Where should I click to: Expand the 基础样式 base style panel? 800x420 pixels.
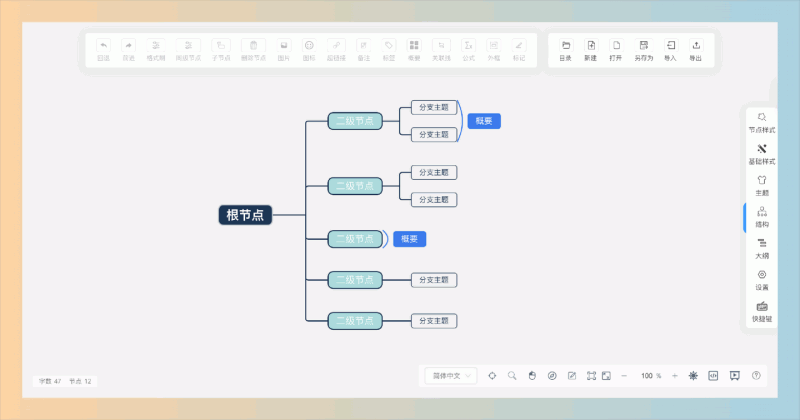(762, 154)
